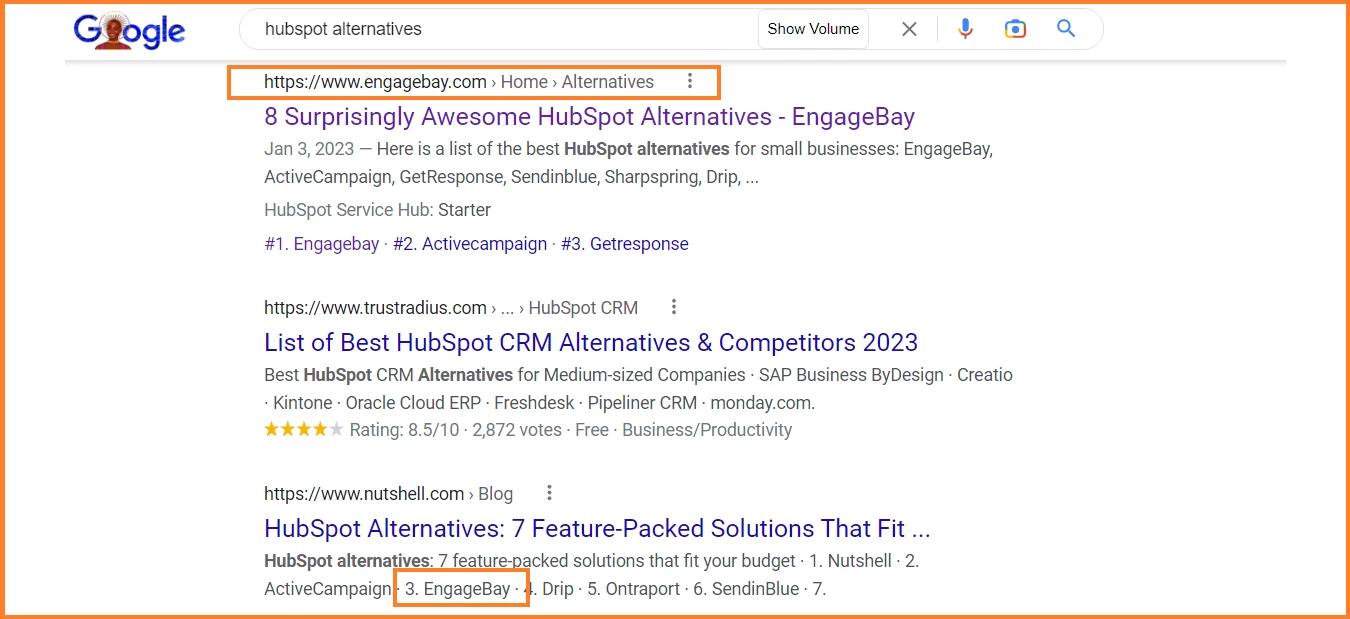The image size is (1350, 619).
Task: Click the Google doodle logo
Action: [129, 30]
